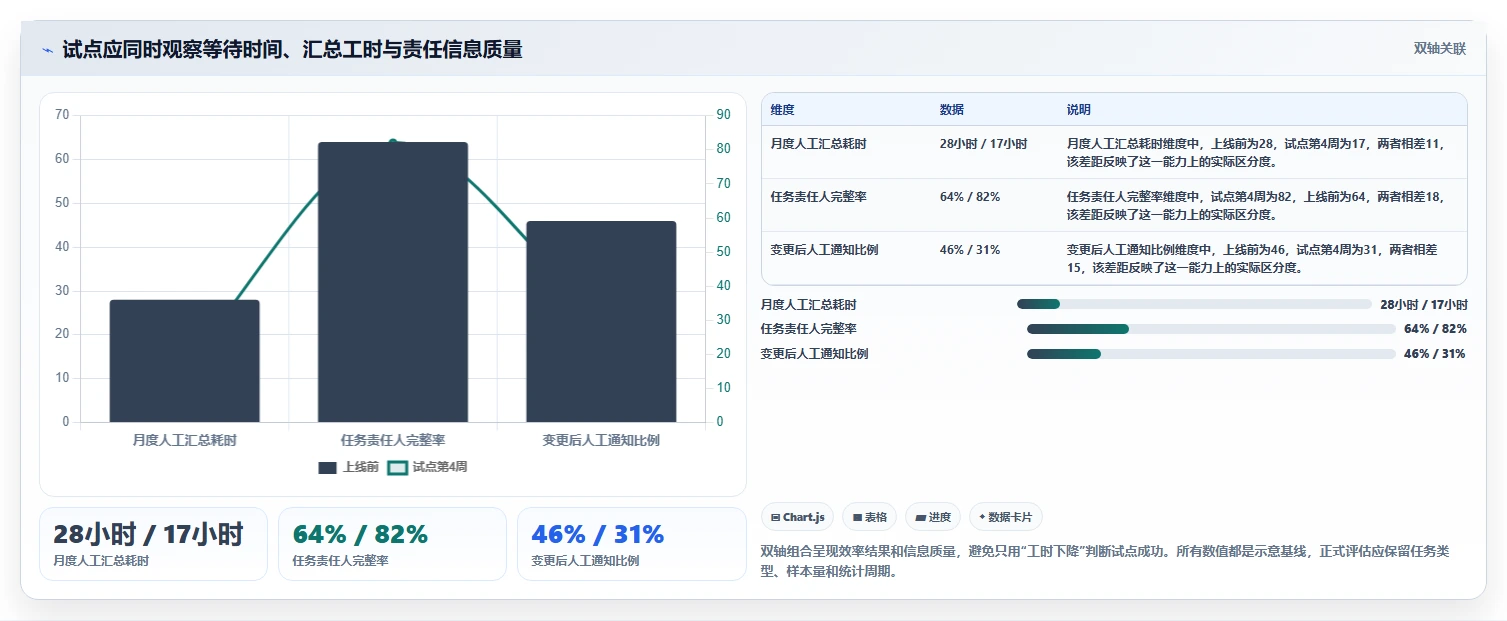This screenshot has width=1507, height=621.
Task: Open the green 64% / 82% stat card
Action: point(392,544)
